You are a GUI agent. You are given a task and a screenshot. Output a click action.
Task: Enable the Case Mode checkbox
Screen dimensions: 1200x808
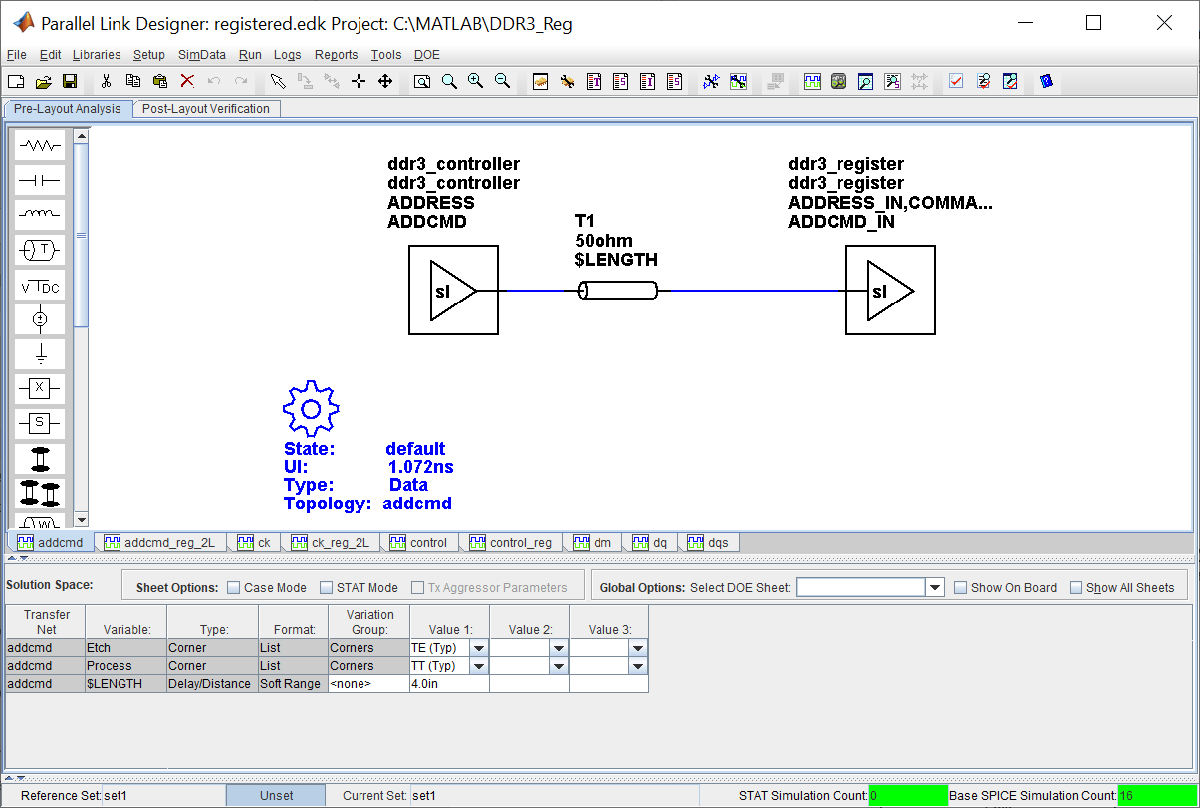234,588
